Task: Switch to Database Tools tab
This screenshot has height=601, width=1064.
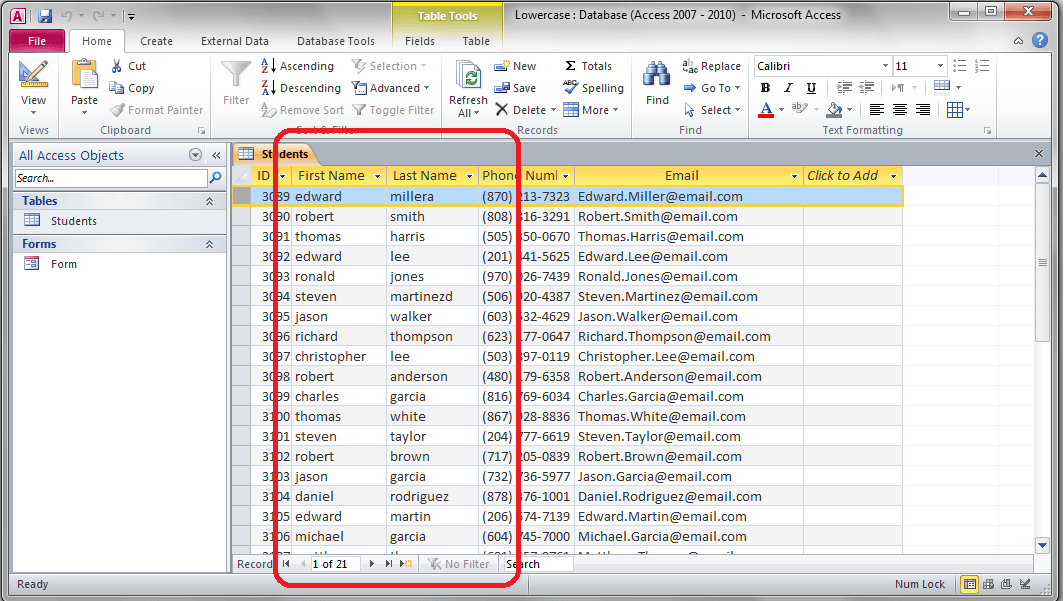Action: (x=336, y=41)
